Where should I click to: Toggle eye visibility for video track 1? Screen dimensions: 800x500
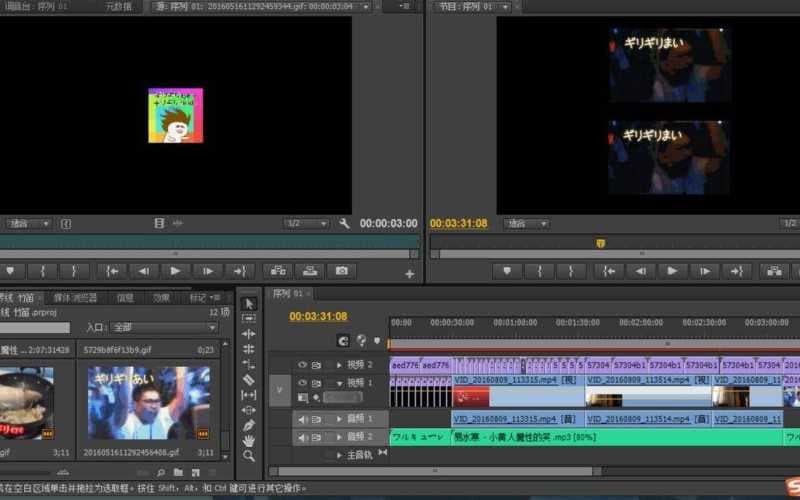[302, 383]
